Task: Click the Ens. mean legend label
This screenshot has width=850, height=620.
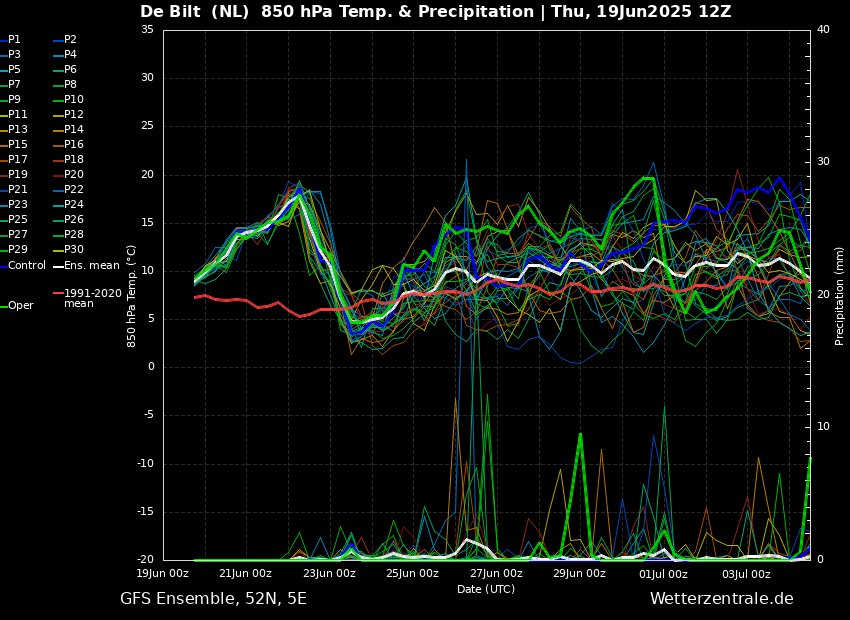Action: [92, 266]
